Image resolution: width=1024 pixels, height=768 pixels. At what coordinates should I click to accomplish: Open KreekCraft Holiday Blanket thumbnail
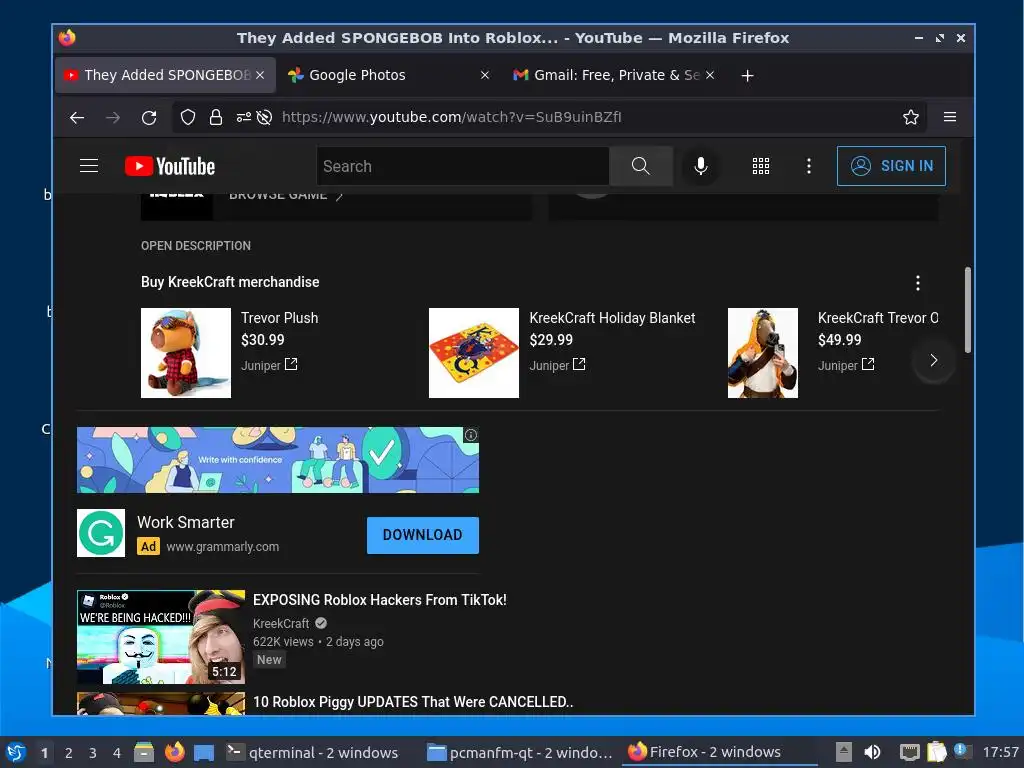[x=474, y=353]
